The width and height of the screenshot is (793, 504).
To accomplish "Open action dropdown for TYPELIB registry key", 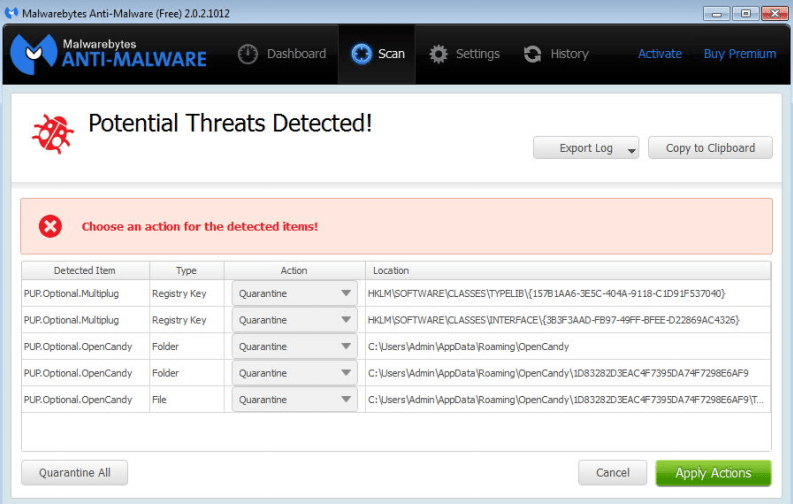I will click(294, 293).
